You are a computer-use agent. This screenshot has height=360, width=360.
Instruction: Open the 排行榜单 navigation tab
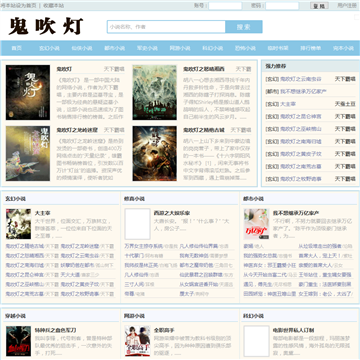tap(310, 48)
